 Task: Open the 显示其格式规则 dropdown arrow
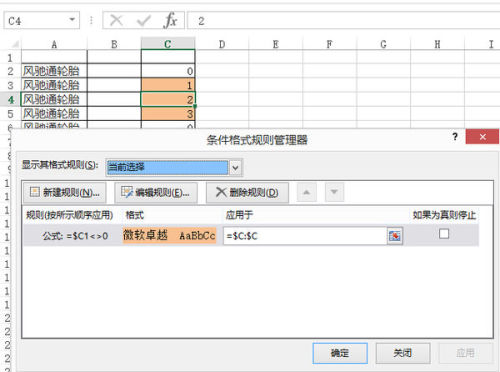point(235,167)
